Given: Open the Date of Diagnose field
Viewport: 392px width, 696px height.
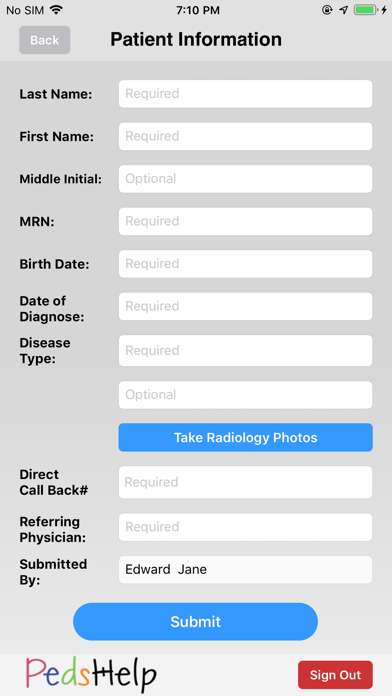Looking at the screenshot, I should [245, 306].
